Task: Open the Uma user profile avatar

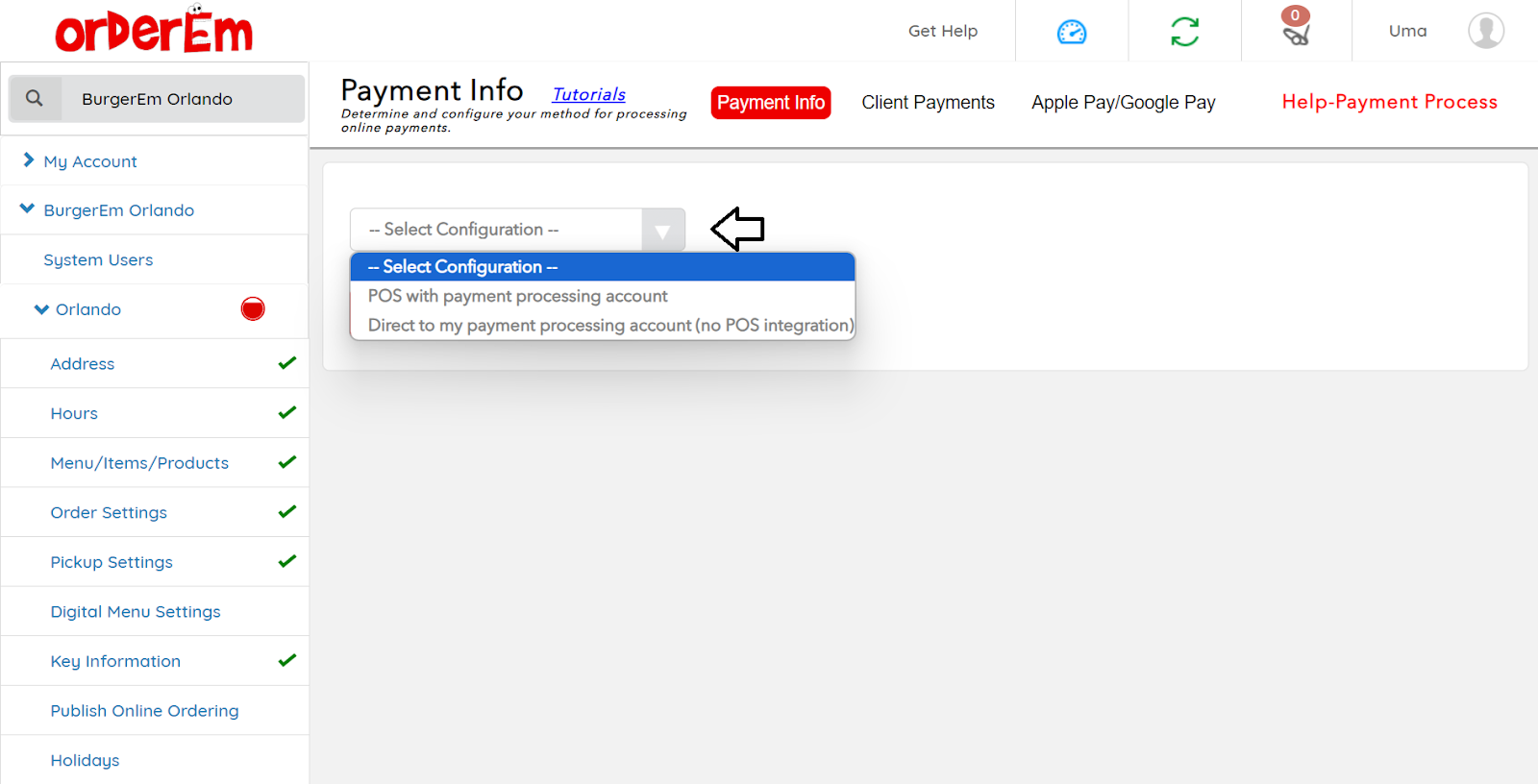Action: [x=1485, y=31]
